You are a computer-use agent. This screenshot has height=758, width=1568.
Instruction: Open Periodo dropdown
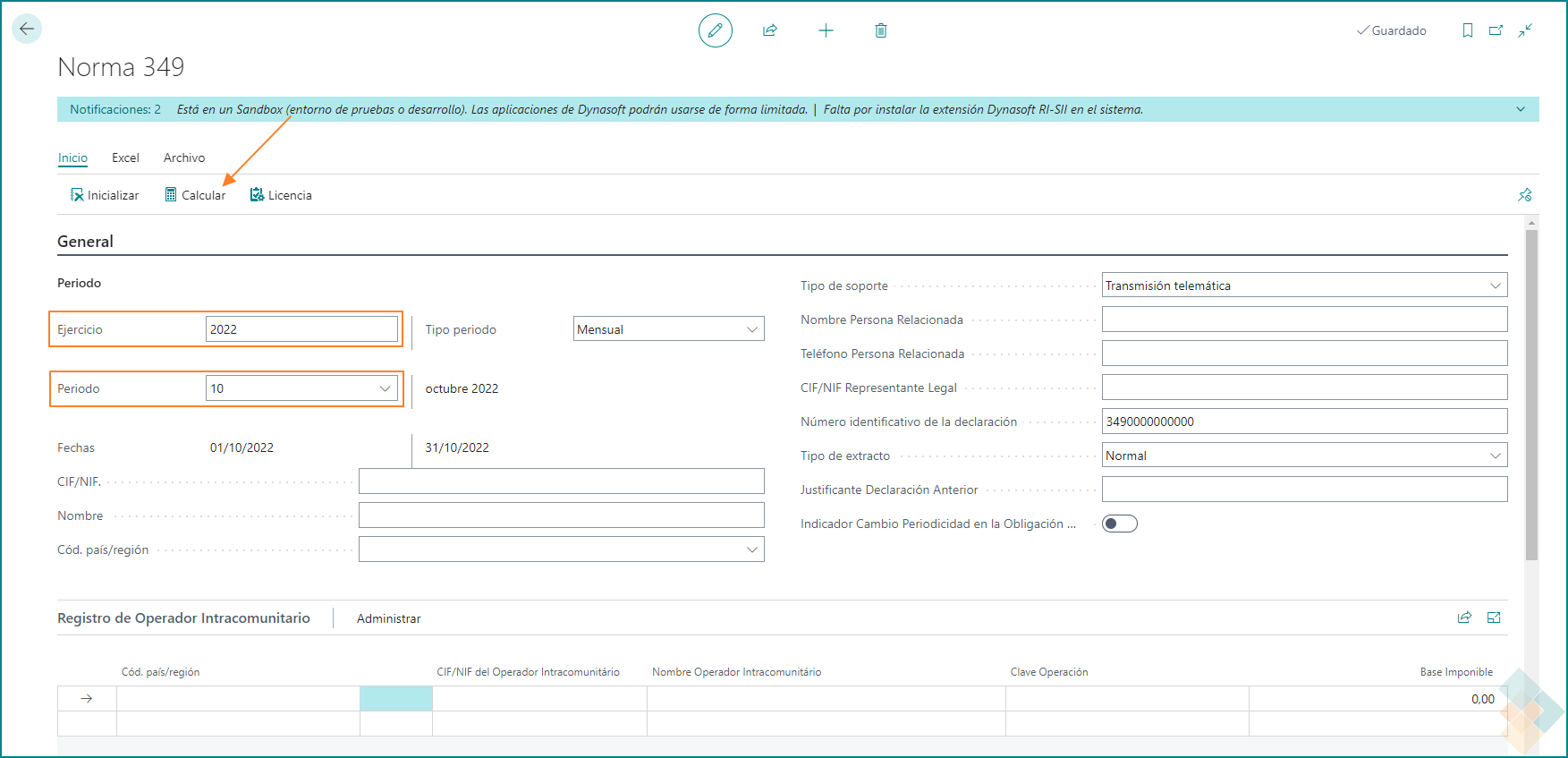301,388
